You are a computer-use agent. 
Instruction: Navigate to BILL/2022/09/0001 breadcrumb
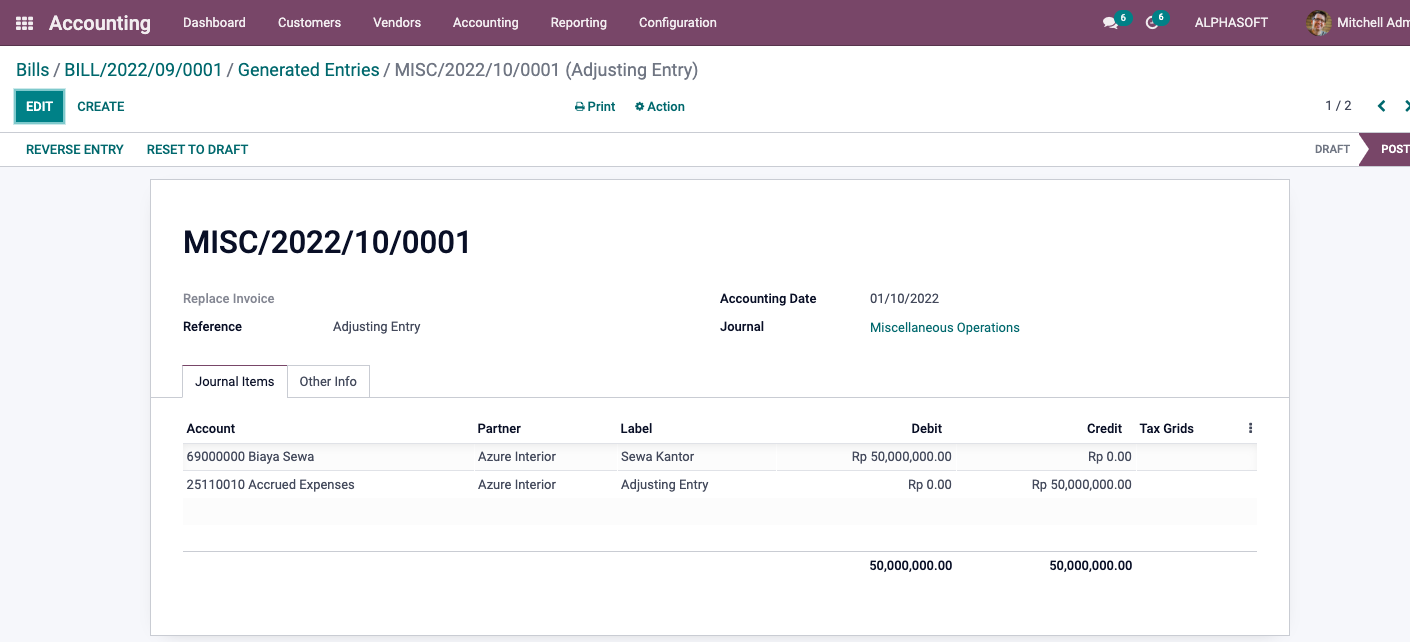pyautogui.click(x=143, y=70)
